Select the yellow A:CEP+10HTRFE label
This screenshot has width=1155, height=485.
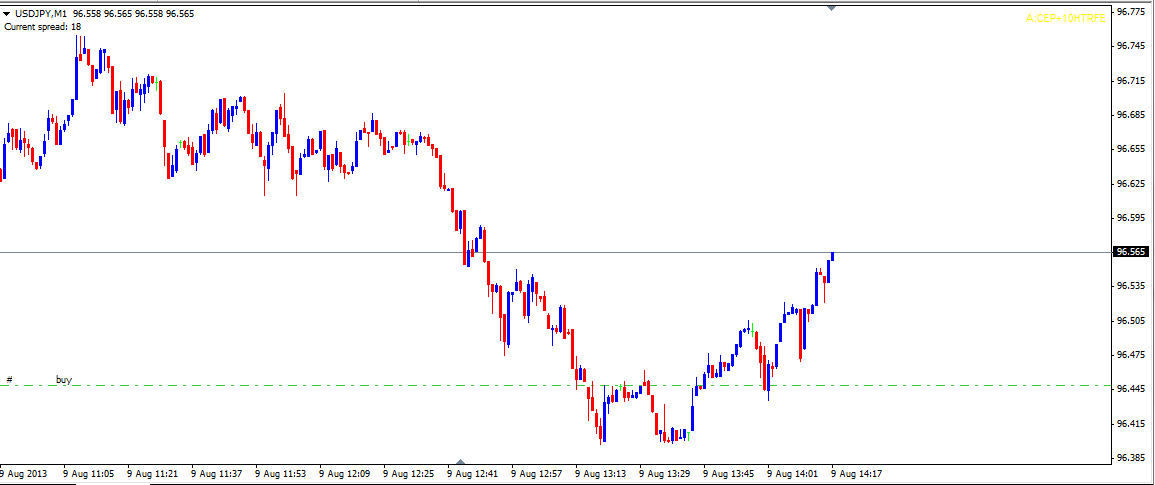coord(1066,18)
